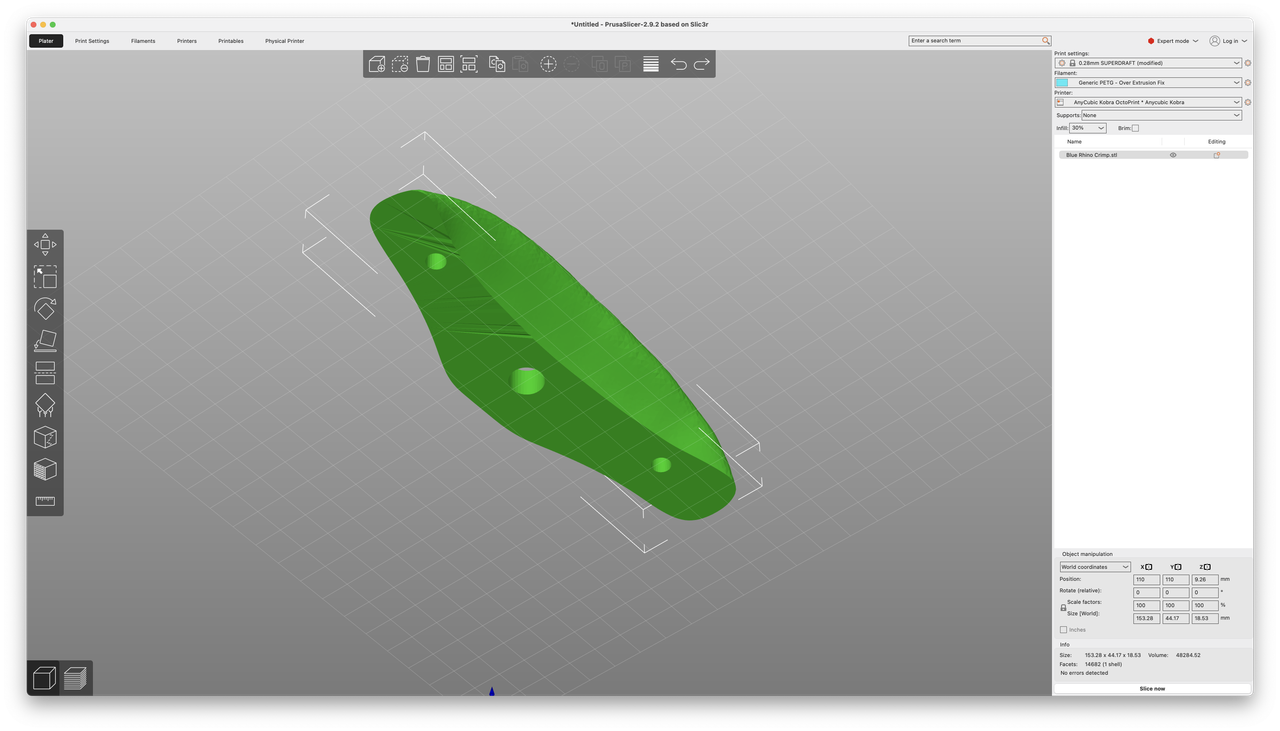Open the Print Settings tab
The image size is (1280, 731).
(x=92, y=41)
